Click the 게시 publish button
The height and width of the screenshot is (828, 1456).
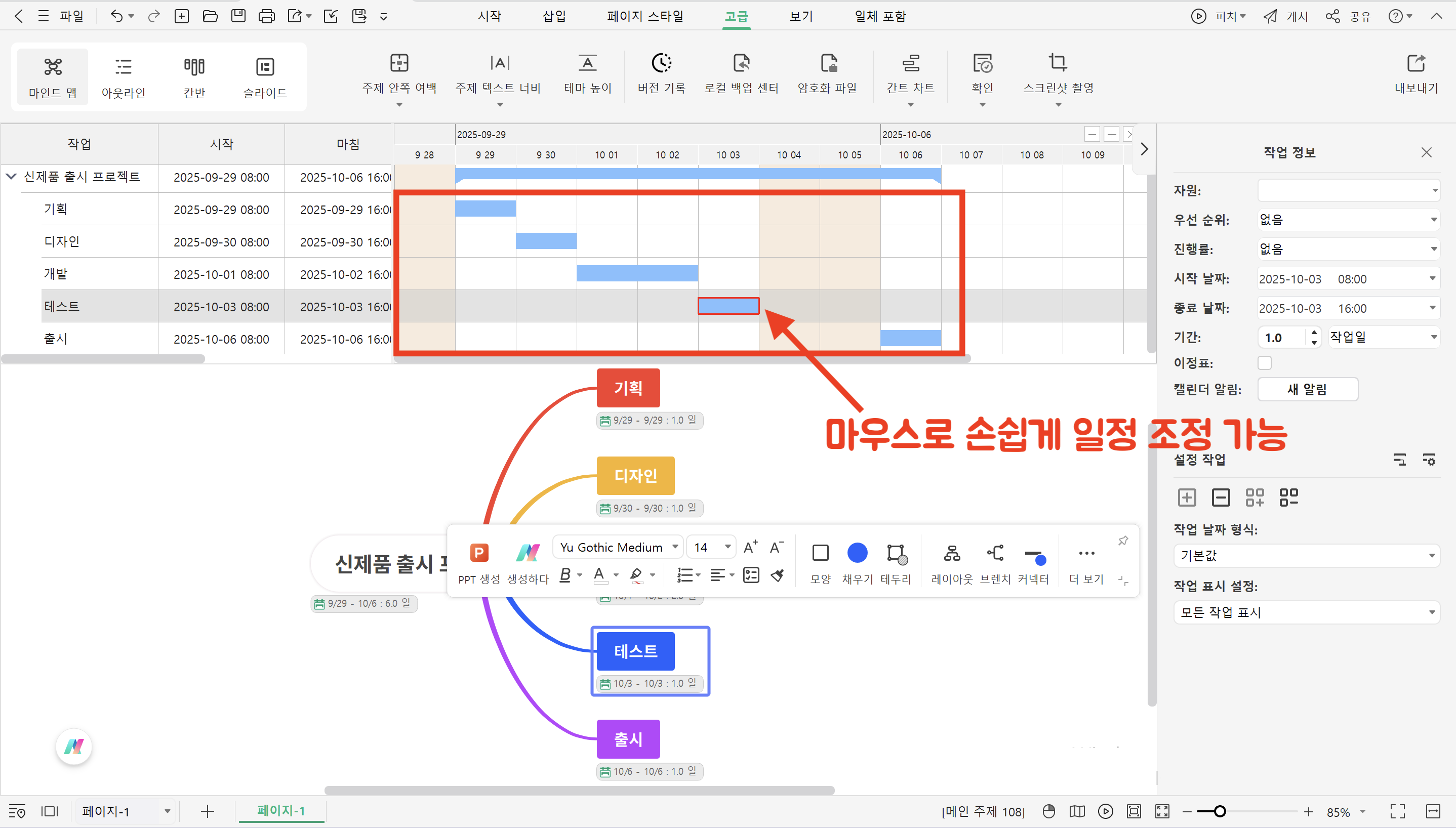pyautogui.click(x=1285, y=16)
